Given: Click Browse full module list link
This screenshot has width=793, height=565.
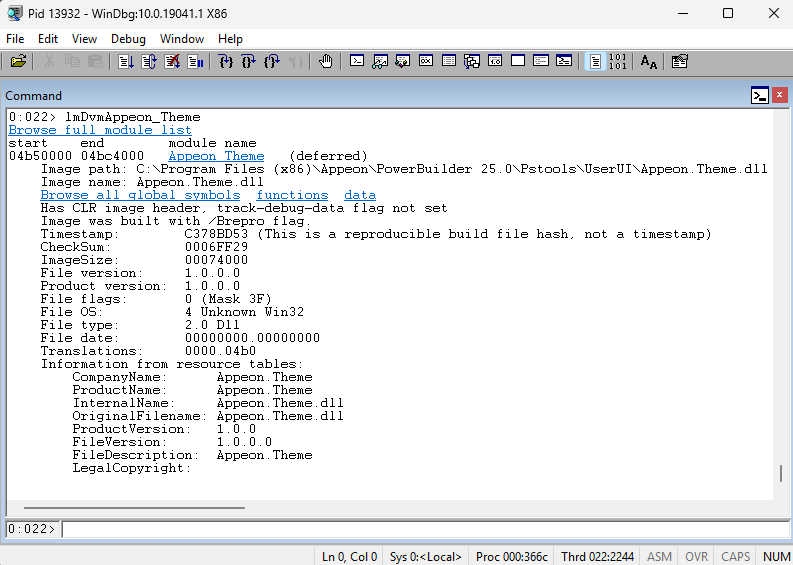Looking at the screenshot, I should (x=100, y=130).
